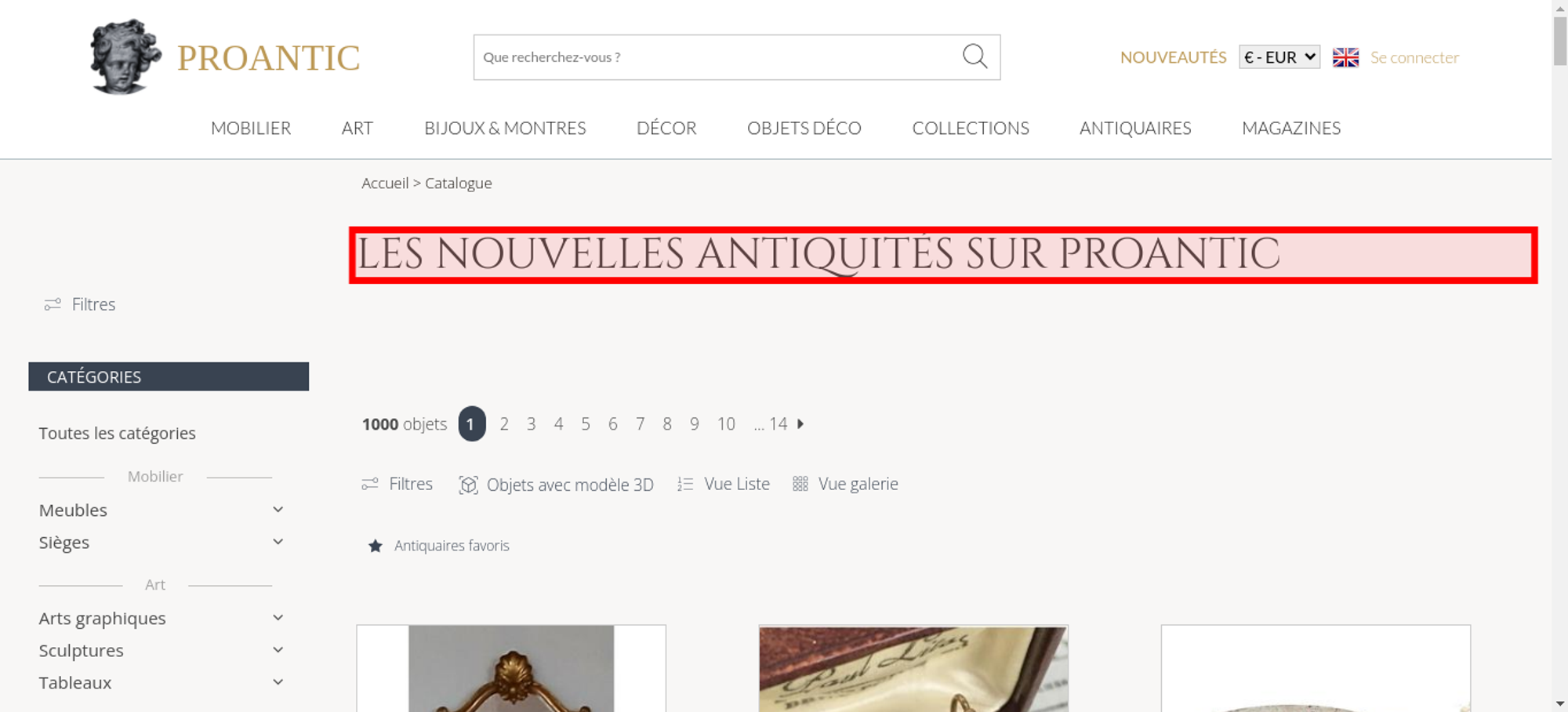The width and height of the screenshot is (1568, 712).
Task: Open sidebar Filtres slider icon
Action: 53,304
